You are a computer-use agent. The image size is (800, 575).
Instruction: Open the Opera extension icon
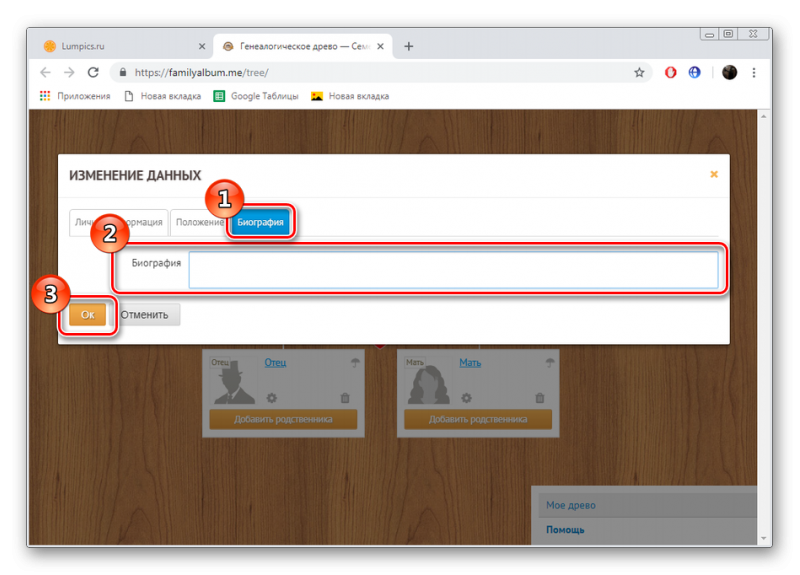coord(670,72)
